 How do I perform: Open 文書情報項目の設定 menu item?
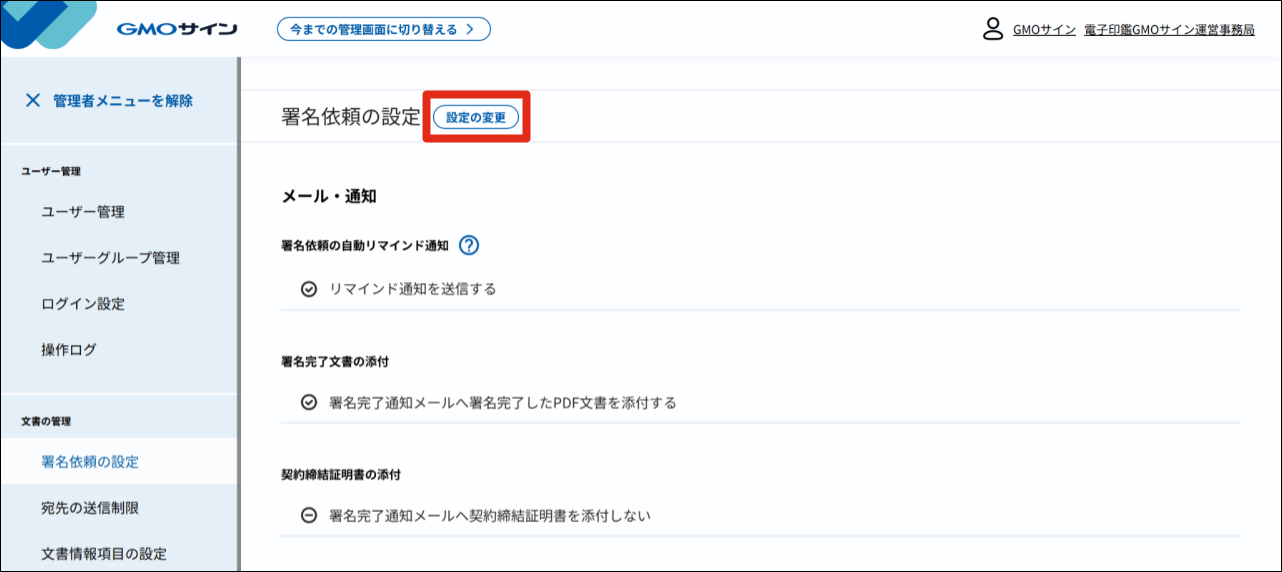coord(104,553)
